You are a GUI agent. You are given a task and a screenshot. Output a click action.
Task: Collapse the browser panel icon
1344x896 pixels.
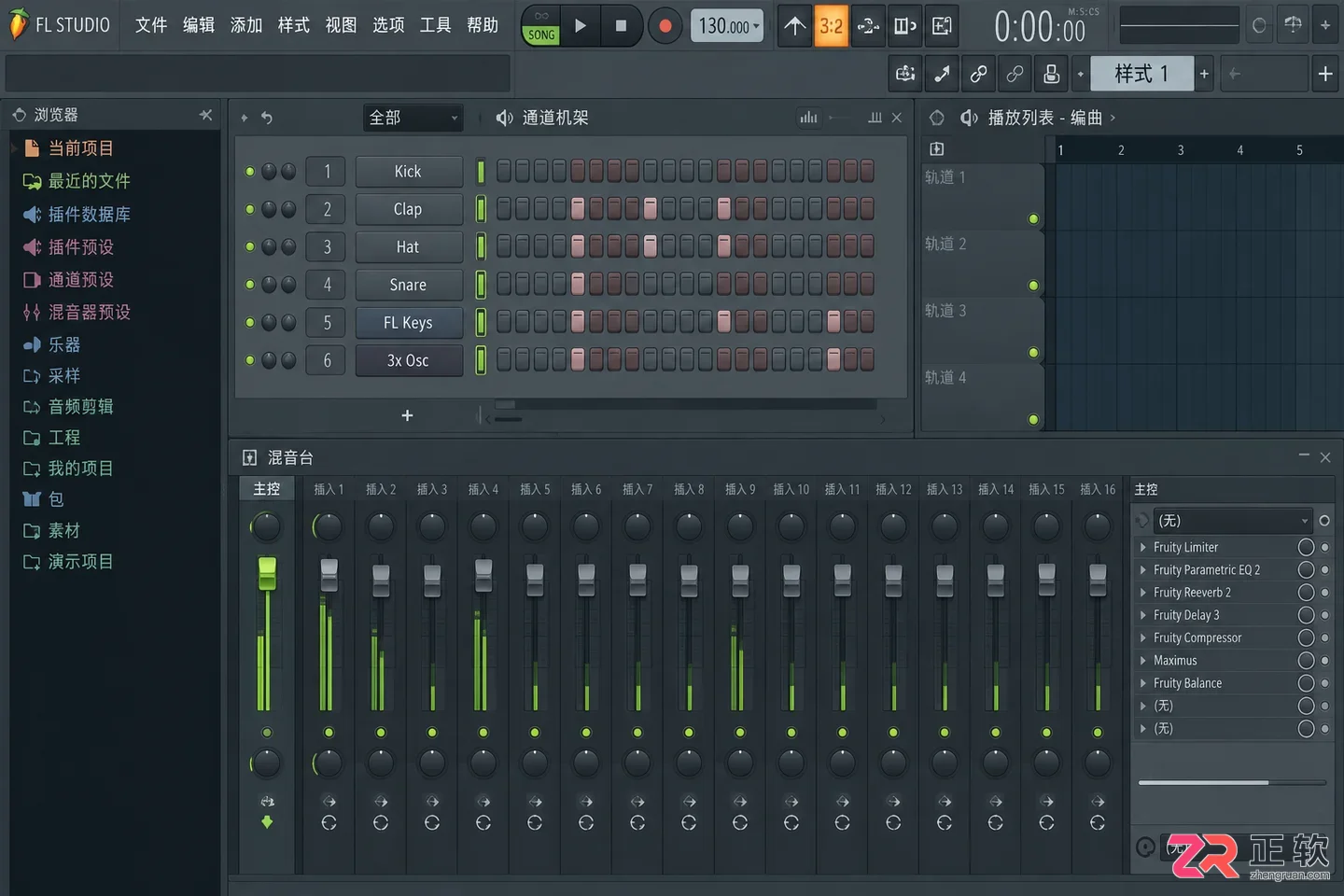tap(205, 115)
